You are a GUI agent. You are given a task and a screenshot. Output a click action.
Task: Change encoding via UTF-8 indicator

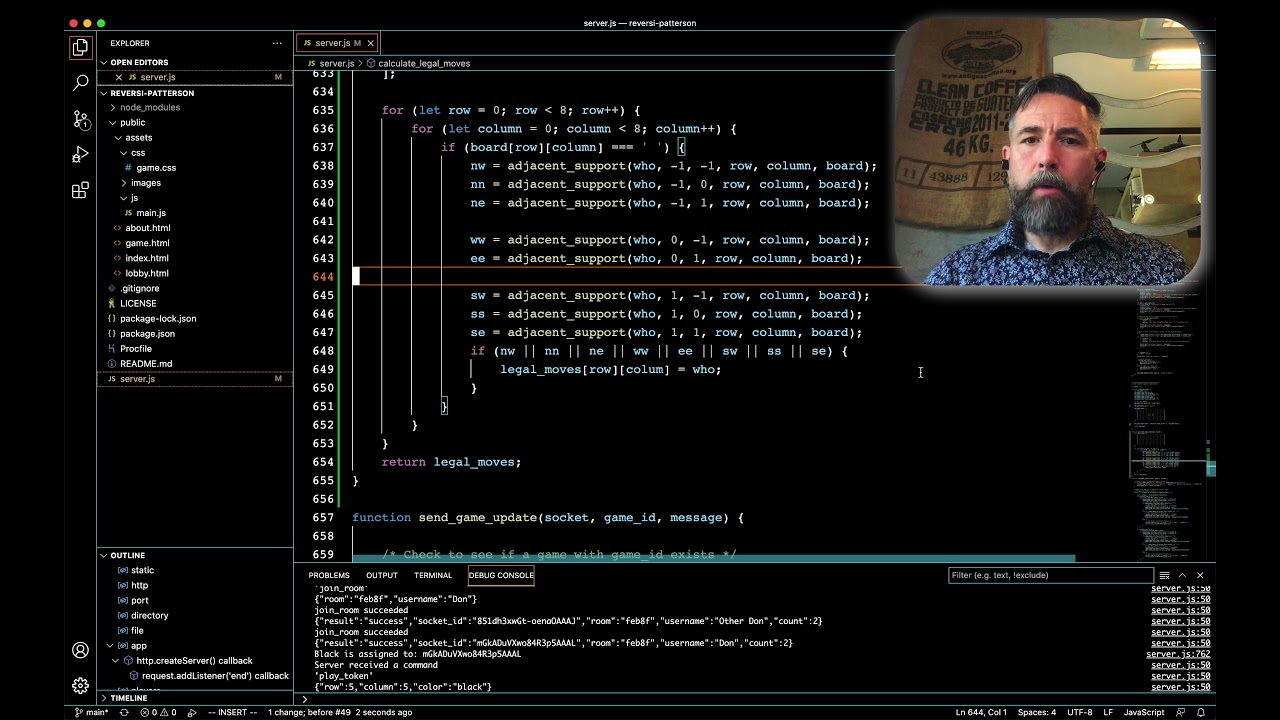point(1079,712)
